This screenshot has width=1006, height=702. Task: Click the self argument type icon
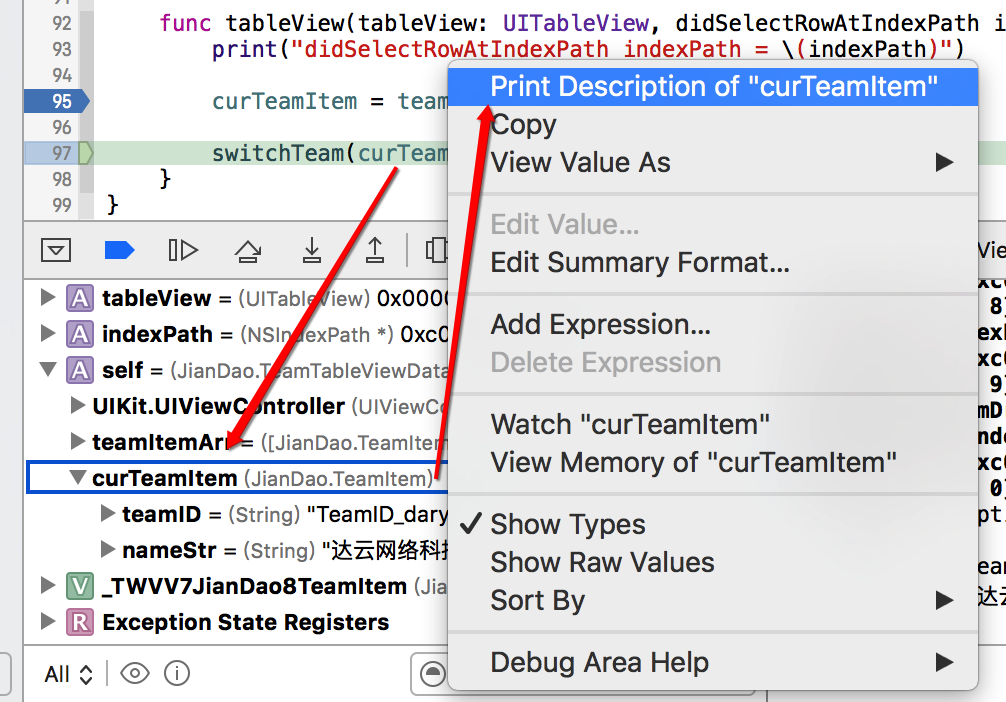coord(80,370)
